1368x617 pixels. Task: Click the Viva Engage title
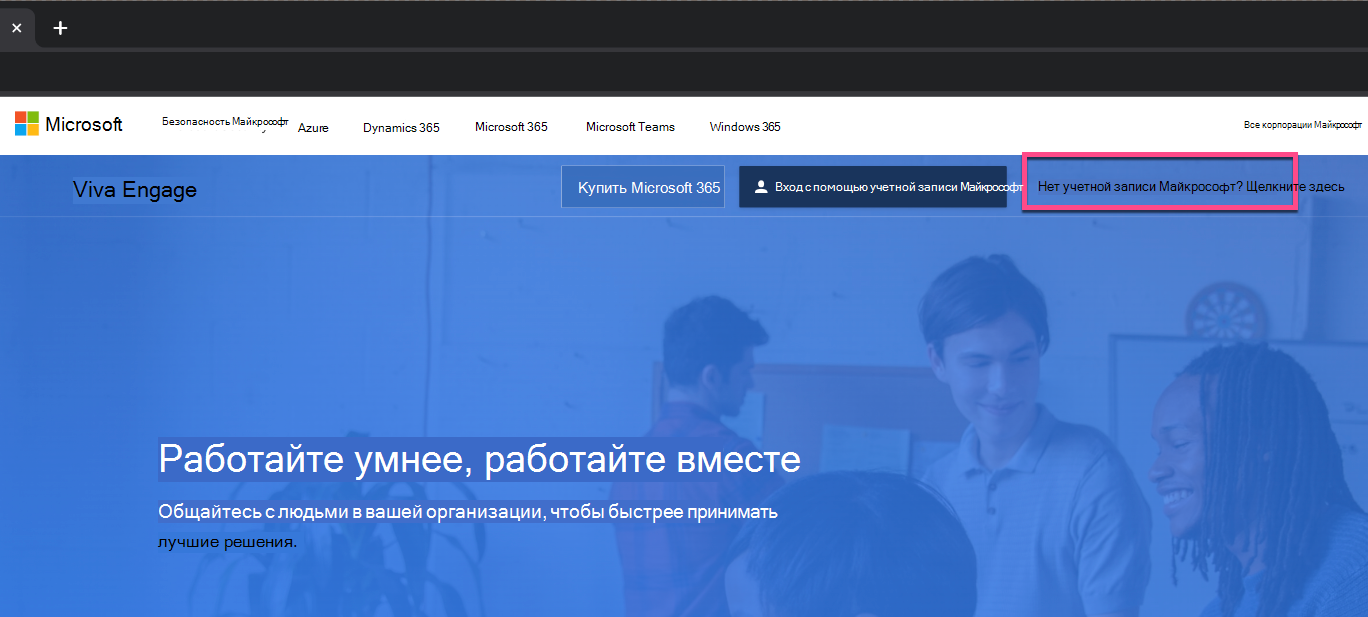(x=135, y=189)
